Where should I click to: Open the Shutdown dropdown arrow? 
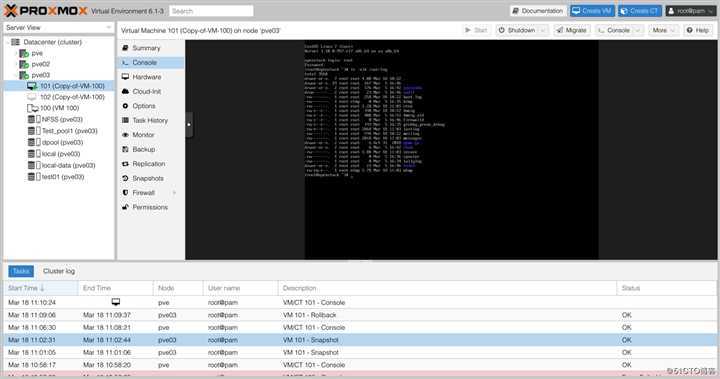coord(543,30)
